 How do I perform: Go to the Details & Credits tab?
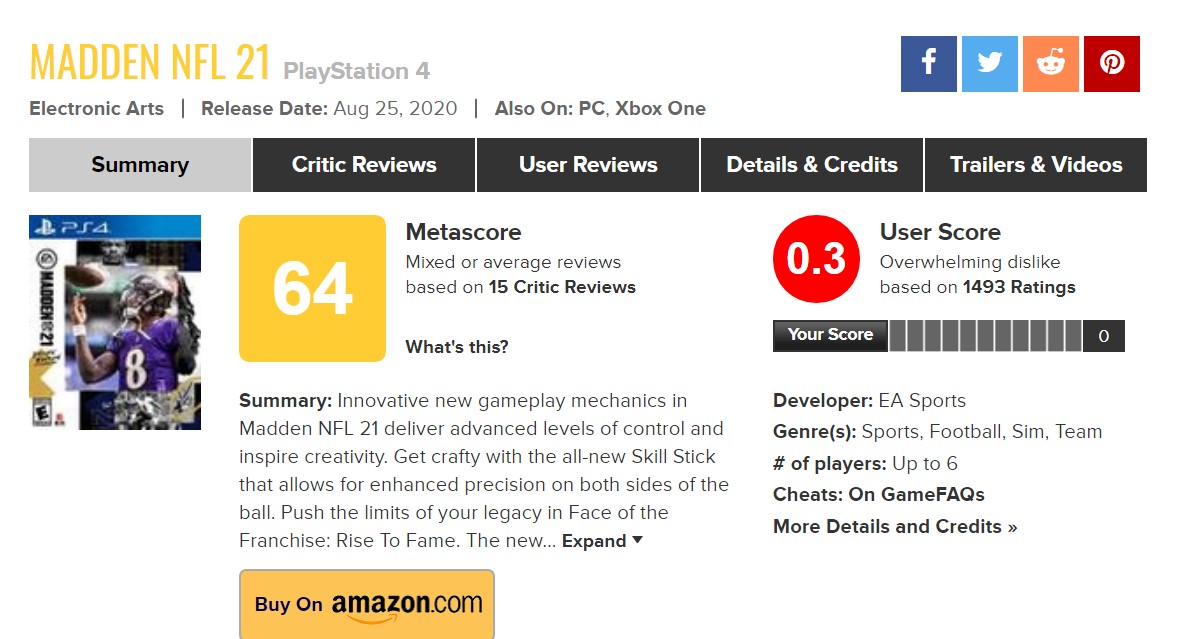pos(812,165)
